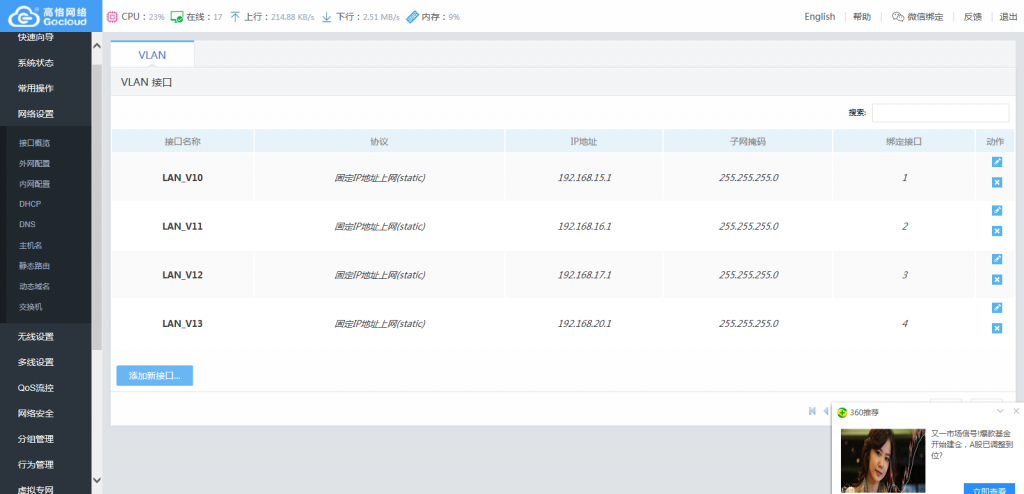
Task: Click the online devices monitor icon
Action: (176, 17)
